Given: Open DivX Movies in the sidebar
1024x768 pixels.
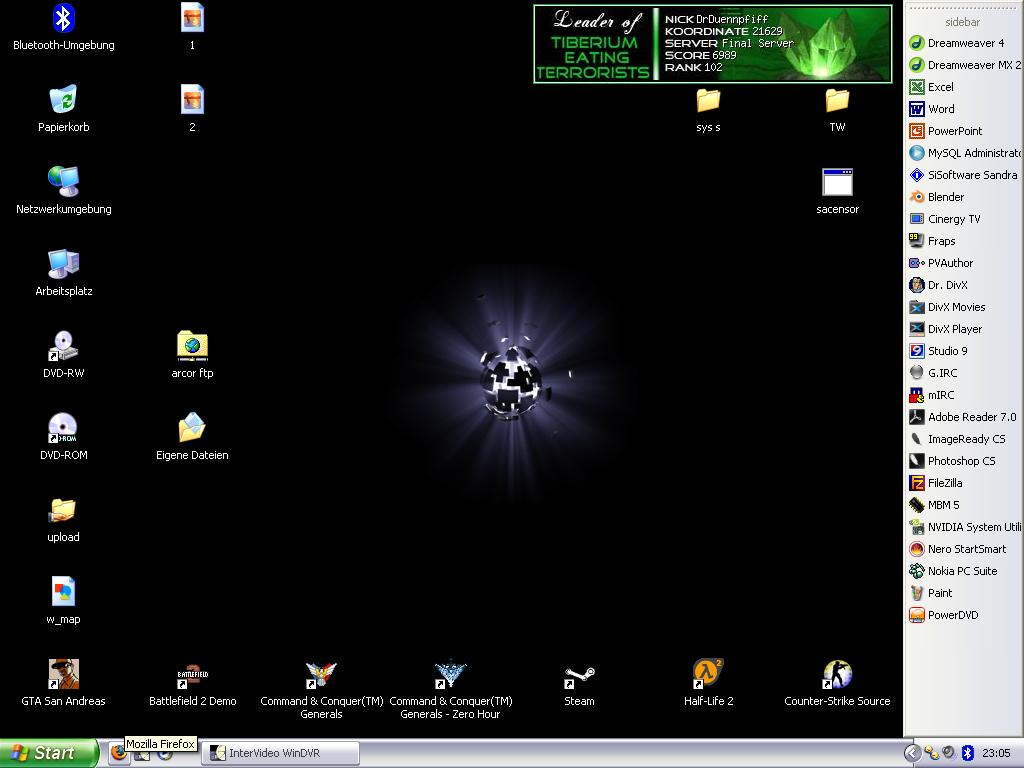Looking at the screenshot, I should [x=948, y=307].
